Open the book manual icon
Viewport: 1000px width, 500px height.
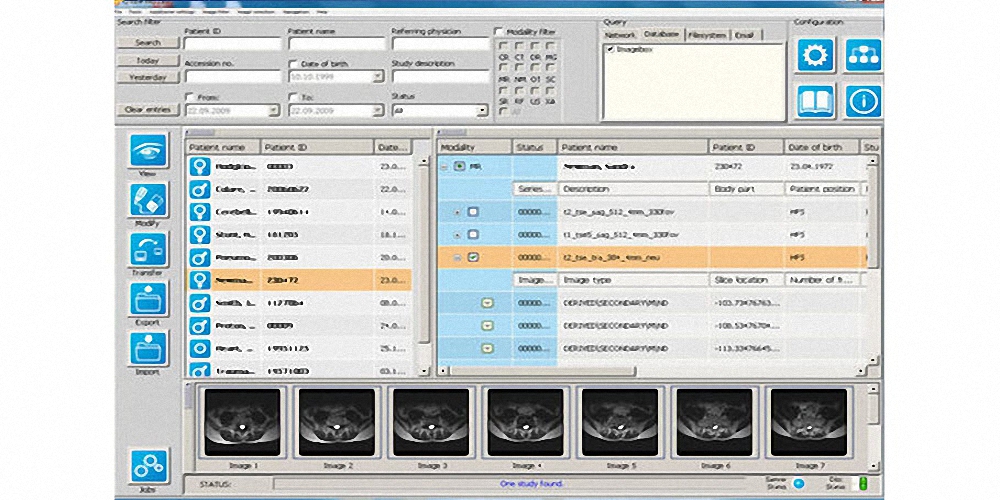815,101
